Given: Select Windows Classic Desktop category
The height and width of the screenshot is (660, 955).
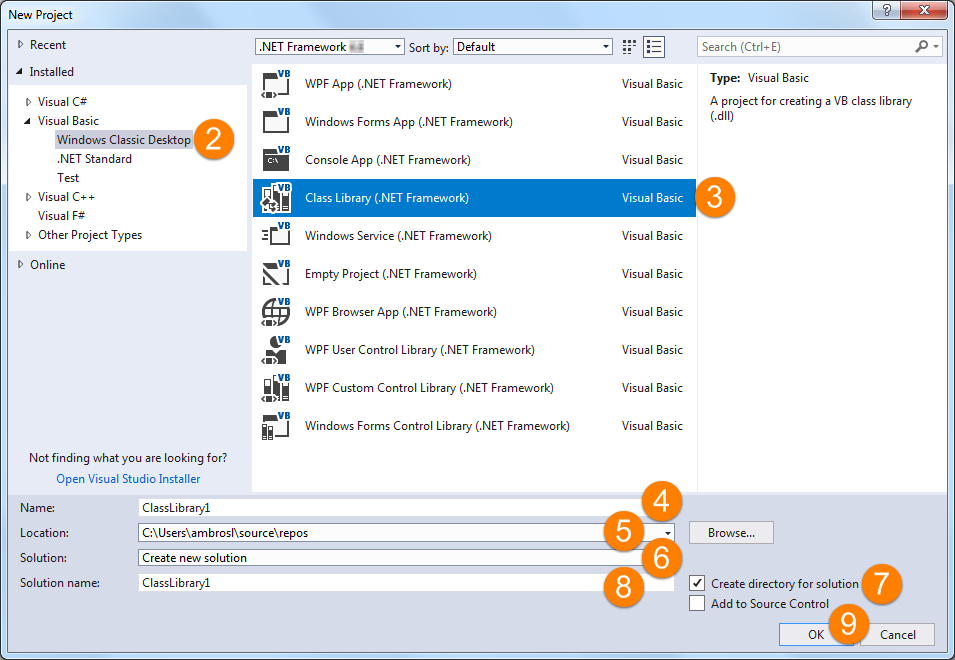Looking at the screenshot, I should click(x=124, y=139).
